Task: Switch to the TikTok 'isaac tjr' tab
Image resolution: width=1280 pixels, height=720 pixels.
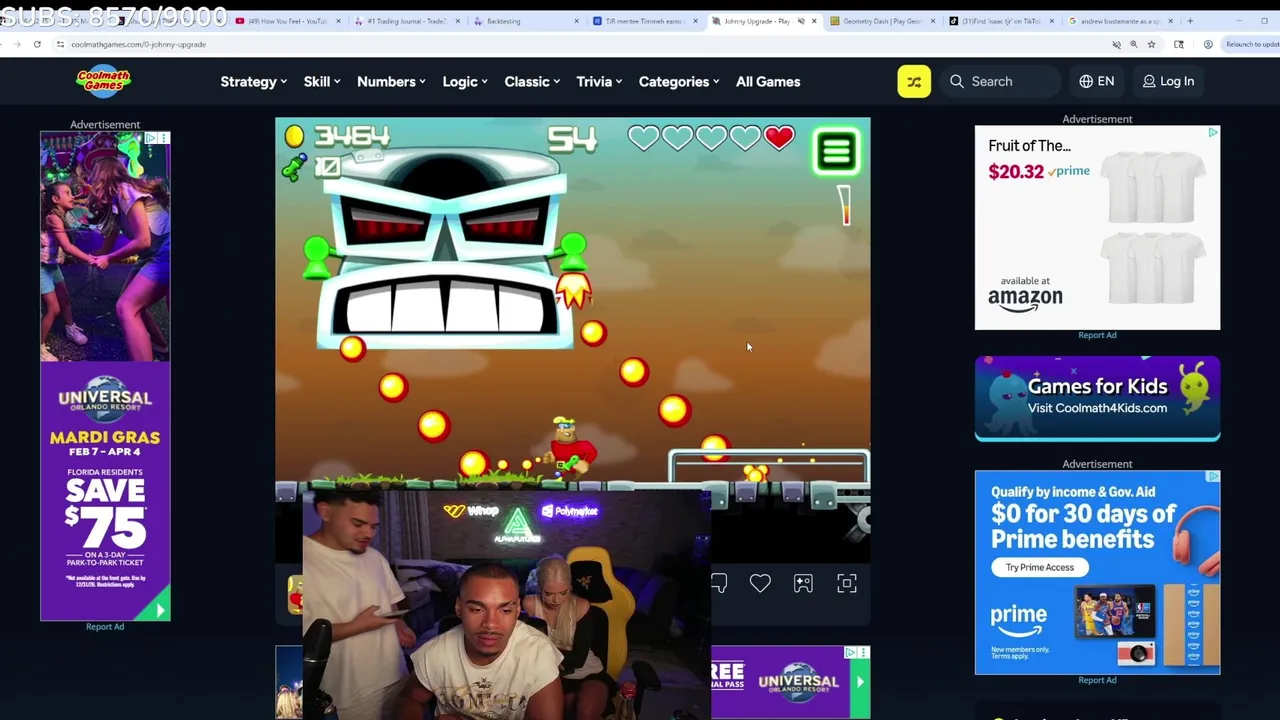Action: [x=1001, y=21]
